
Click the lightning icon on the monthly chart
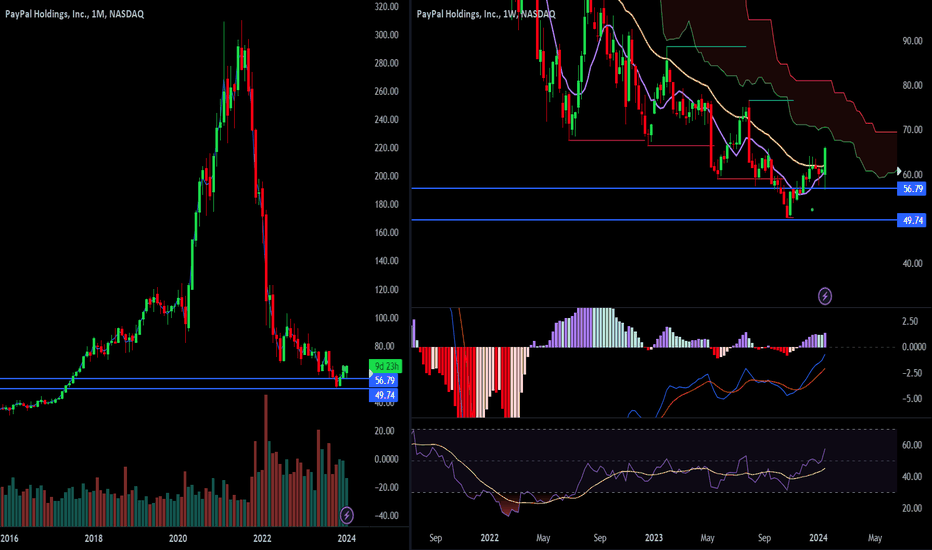(347, 515)
